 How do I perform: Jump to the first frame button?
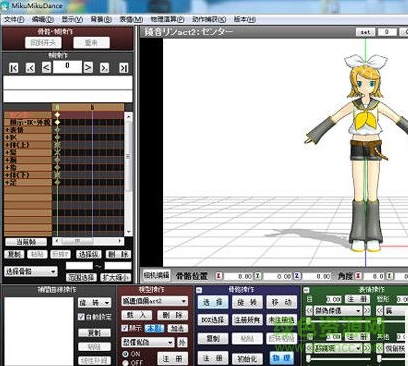pos(13,68)
